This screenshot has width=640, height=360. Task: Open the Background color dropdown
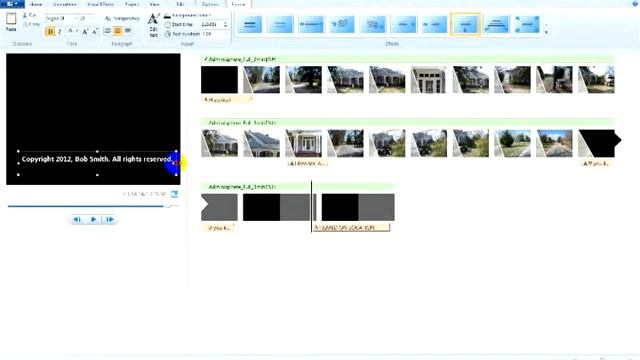click(187, 16)
